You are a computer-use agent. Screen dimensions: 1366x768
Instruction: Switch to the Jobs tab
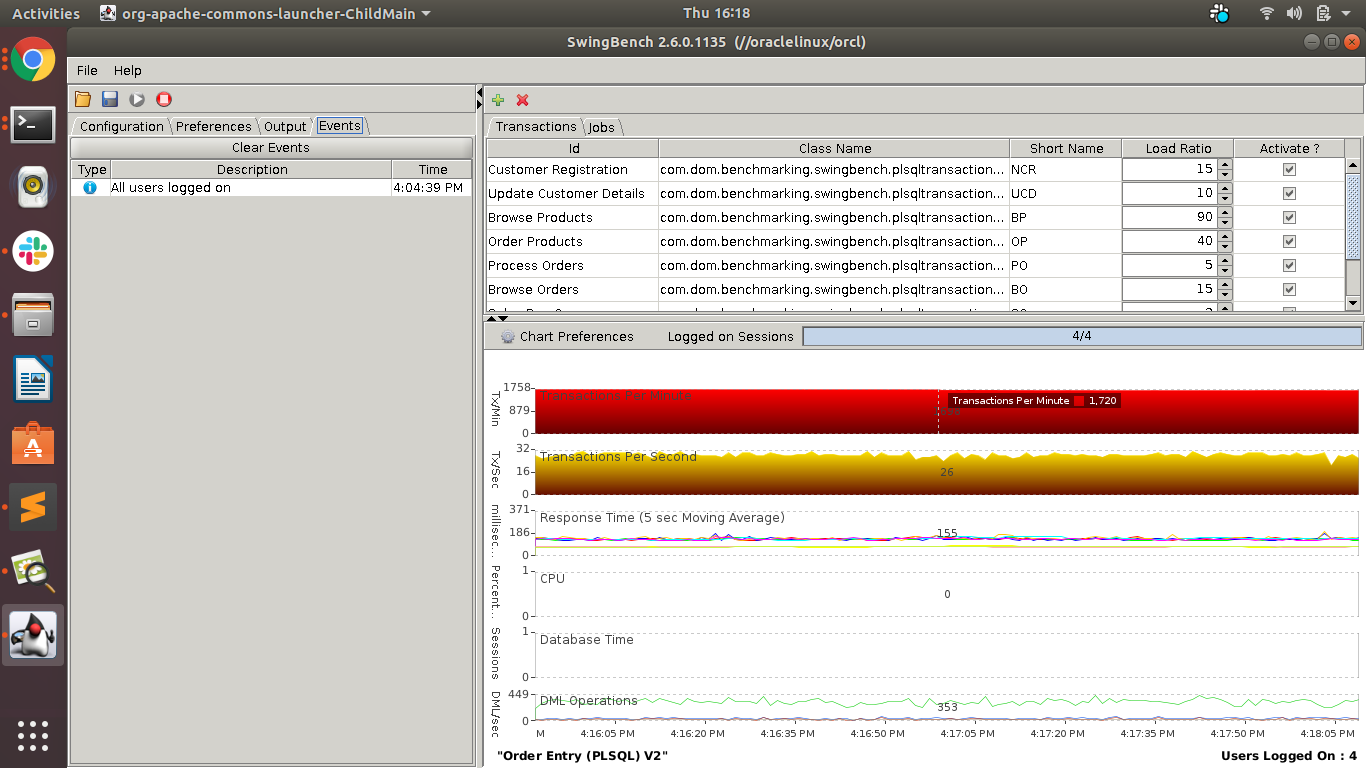[602, 127]
